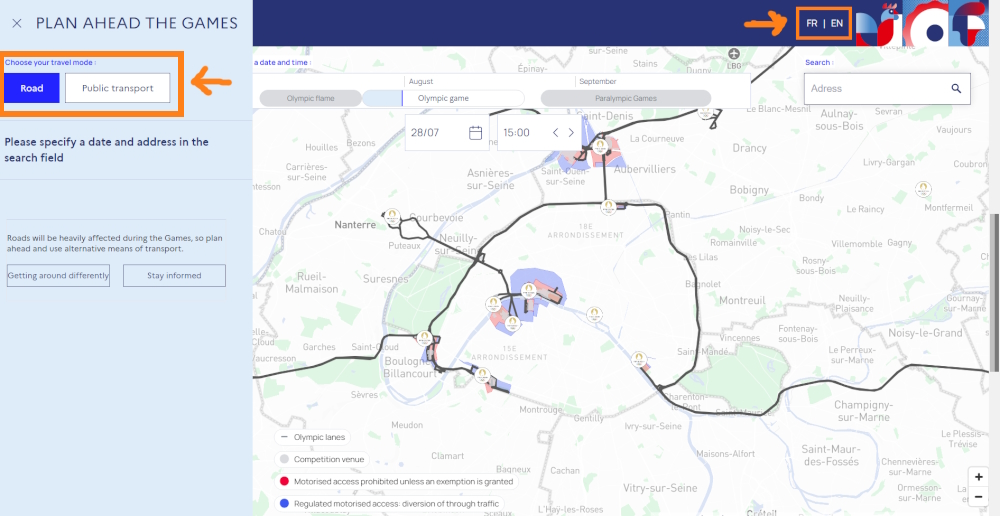Open Getting around differently page
This screenshot has width=1000, height=516.
pyautogui.click(x=59, y=276)
